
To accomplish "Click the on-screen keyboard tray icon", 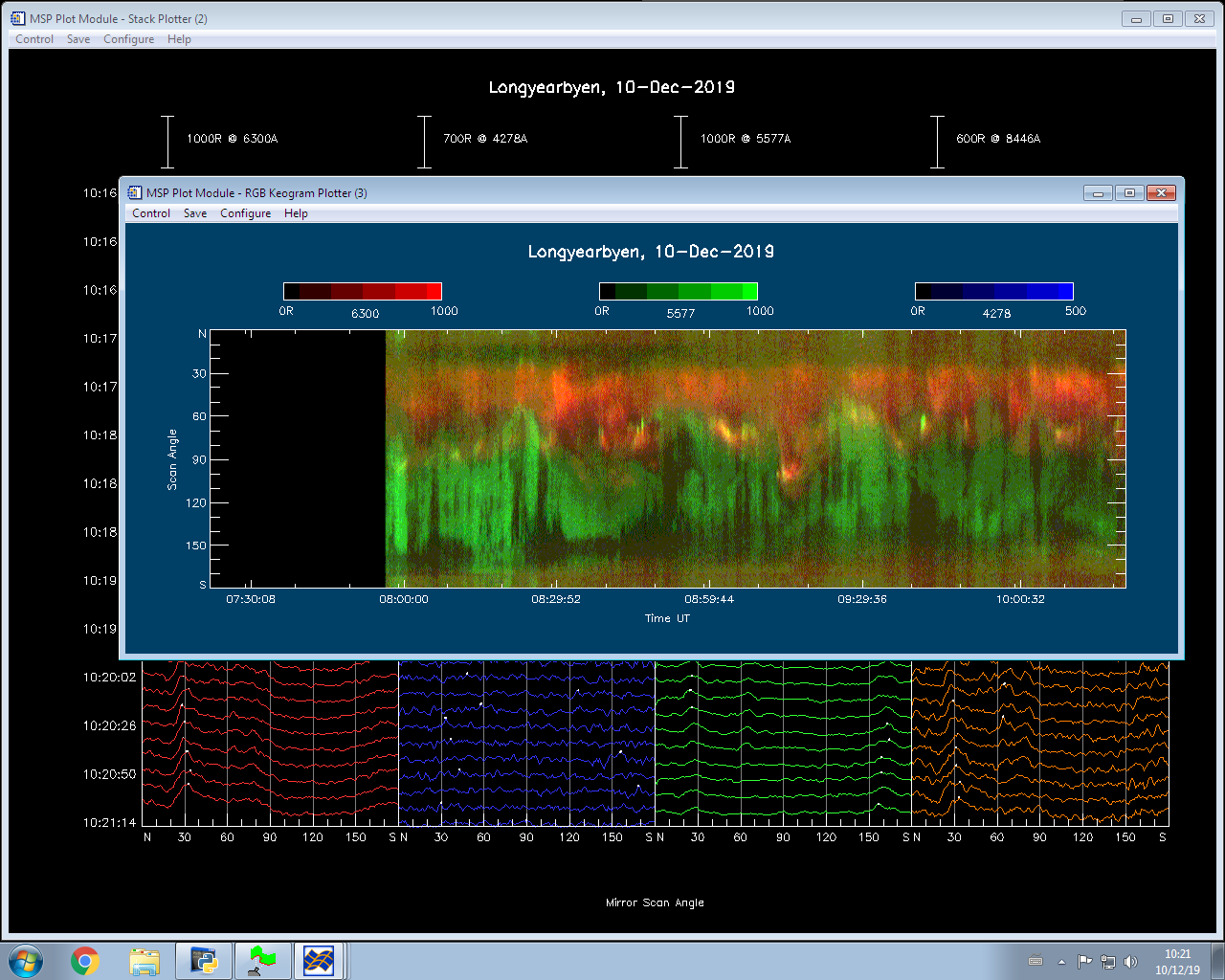I will tap(1036, 962).
